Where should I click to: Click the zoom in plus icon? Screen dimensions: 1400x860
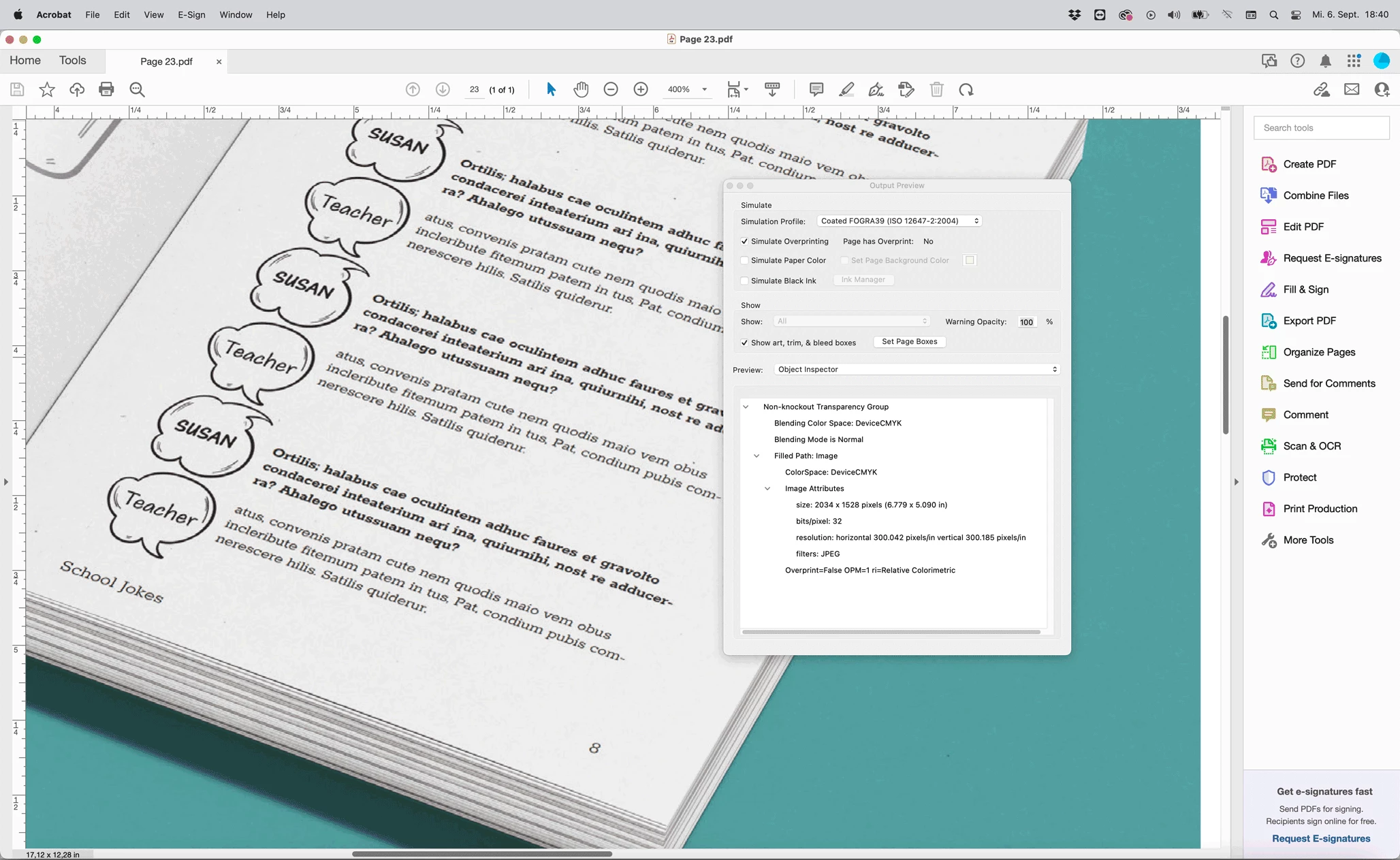641,89
